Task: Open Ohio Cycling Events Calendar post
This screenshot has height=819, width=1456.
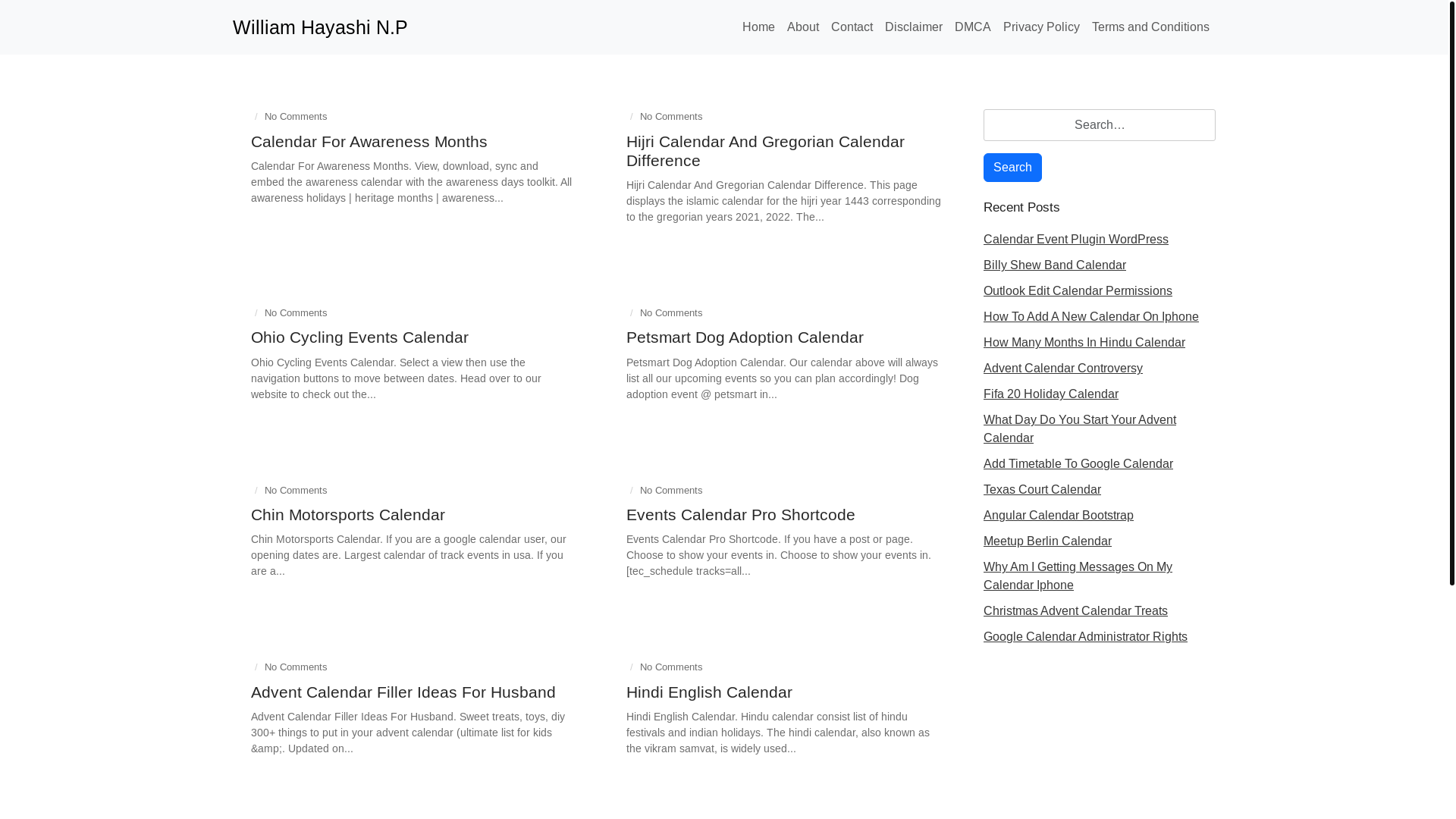Action: pyautogui.click(x=359, y=337)
